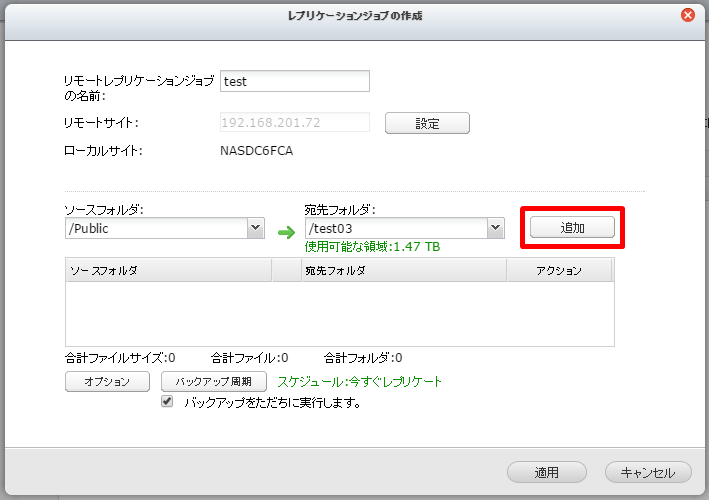Toggle バックアップをただちに実行します checkbox

(x=167, y=401)
